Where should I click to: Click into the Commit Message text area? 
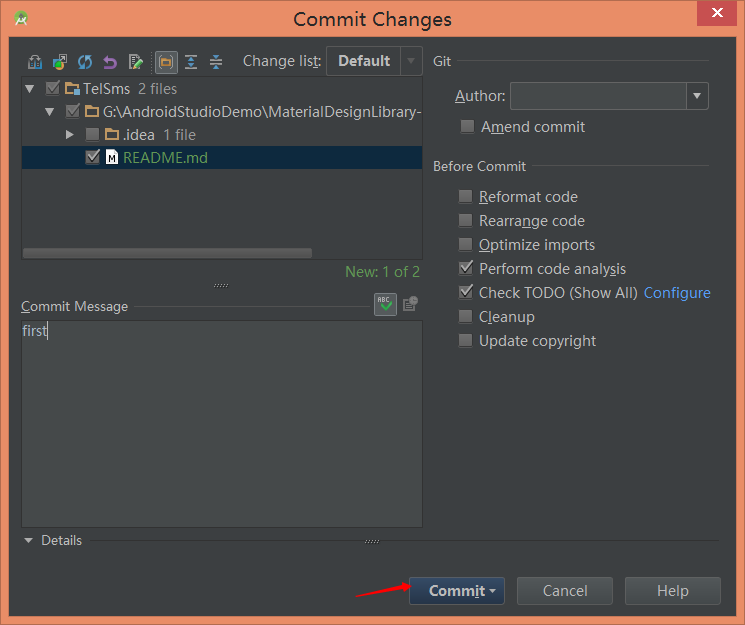click(x=222, y=424)
